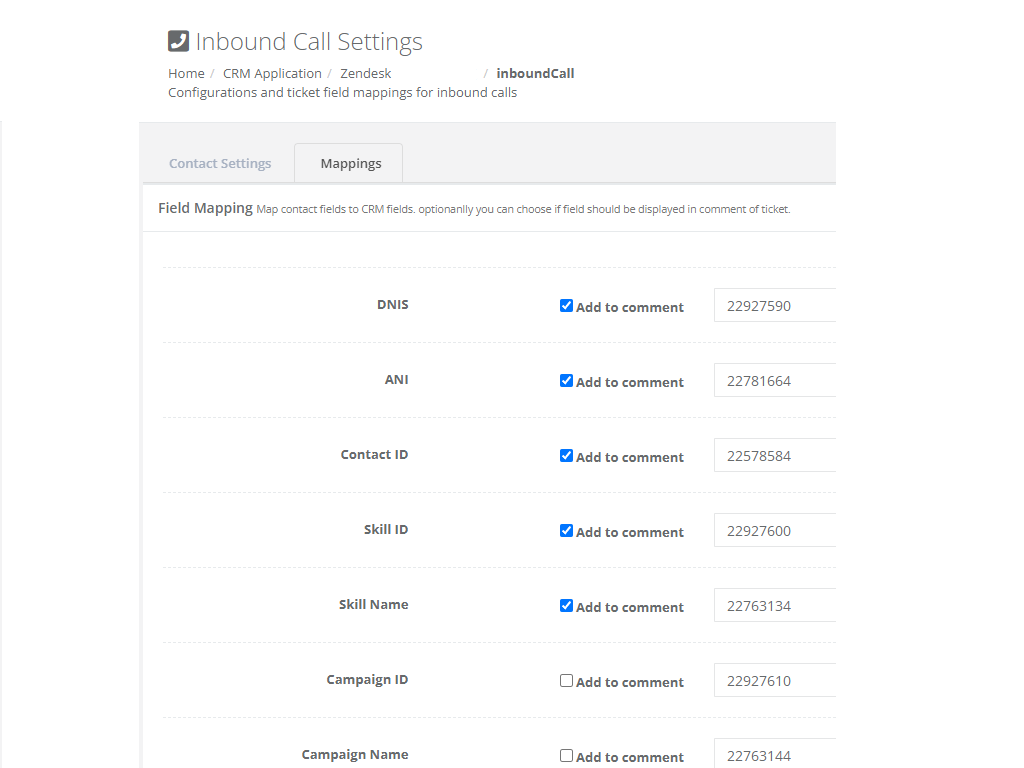Switch to the Contact Settings tab
The height and width of the screenshot is (768, 1024).
[220, 163]
